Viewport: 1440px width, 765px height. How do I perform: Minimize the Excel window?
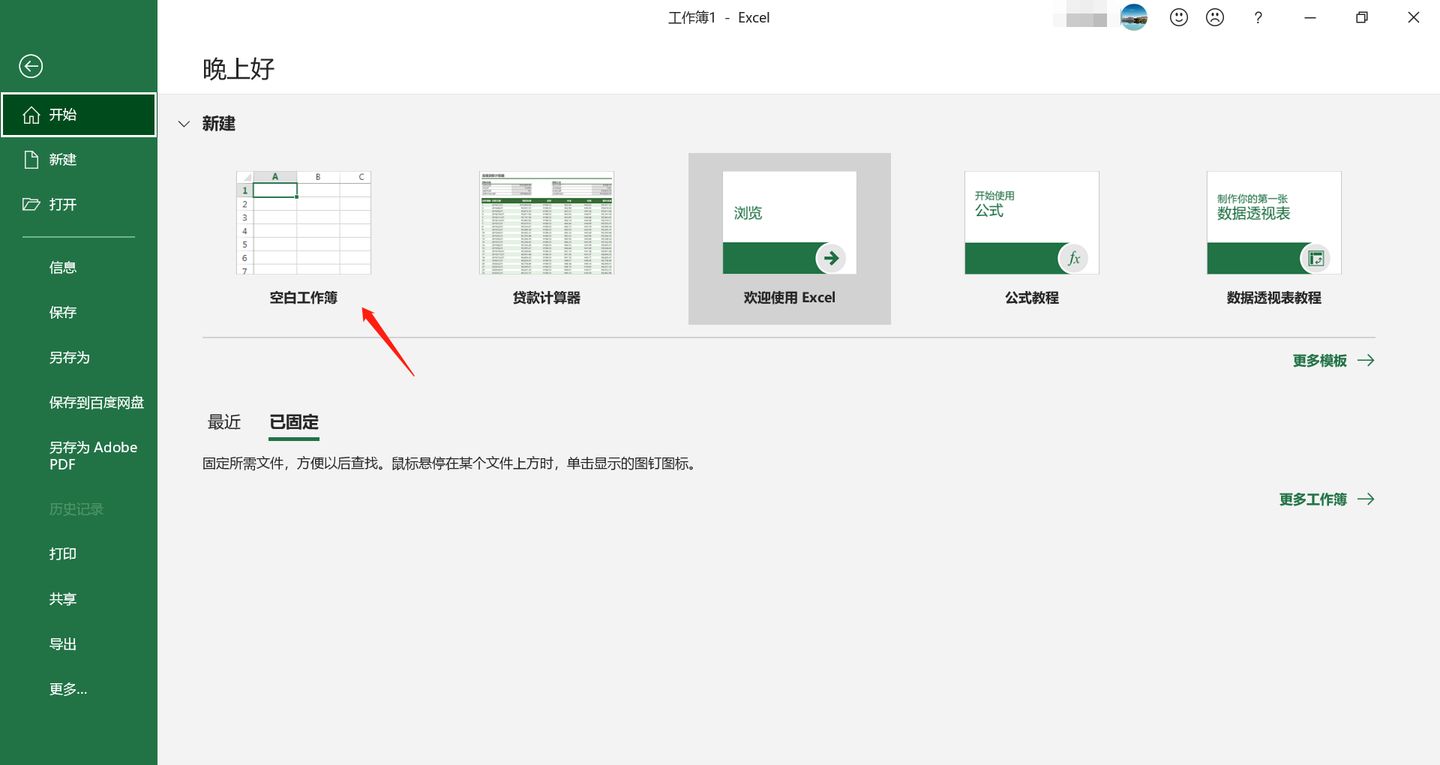coord(1312,17)
